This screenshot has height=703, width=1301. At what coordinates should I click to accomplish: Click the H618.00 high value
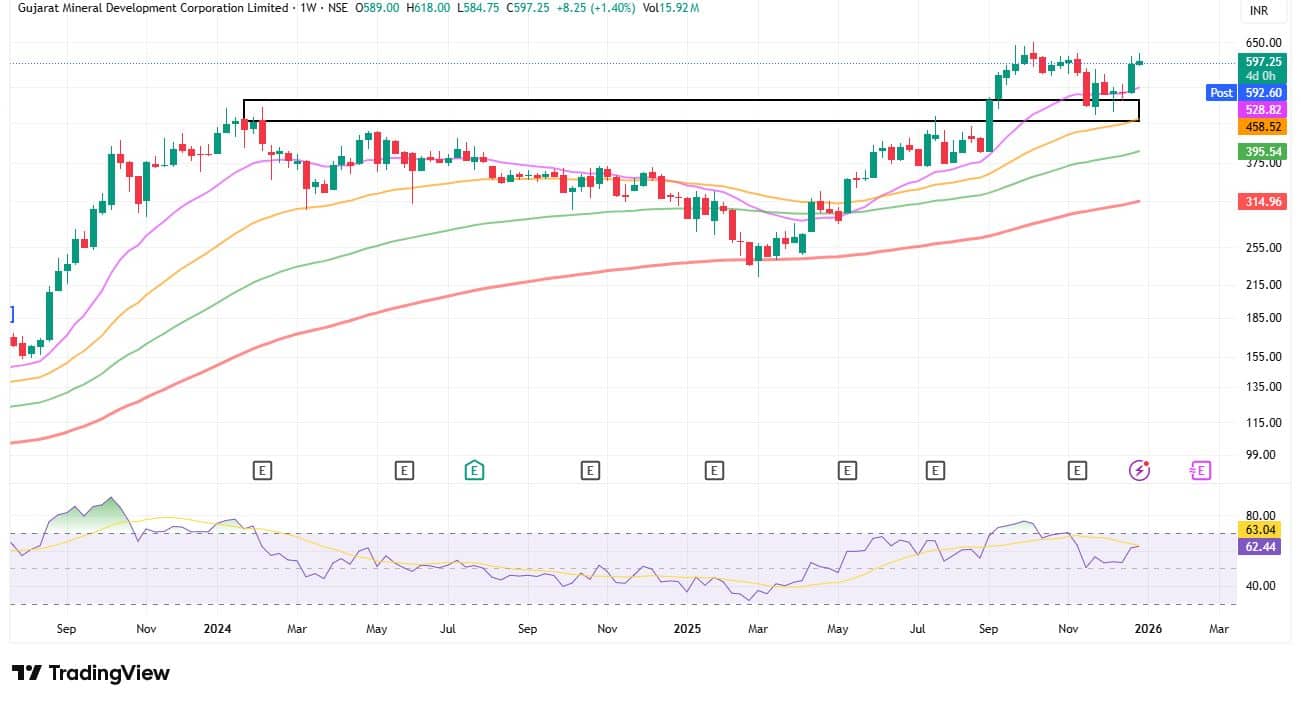coord(428,8)
